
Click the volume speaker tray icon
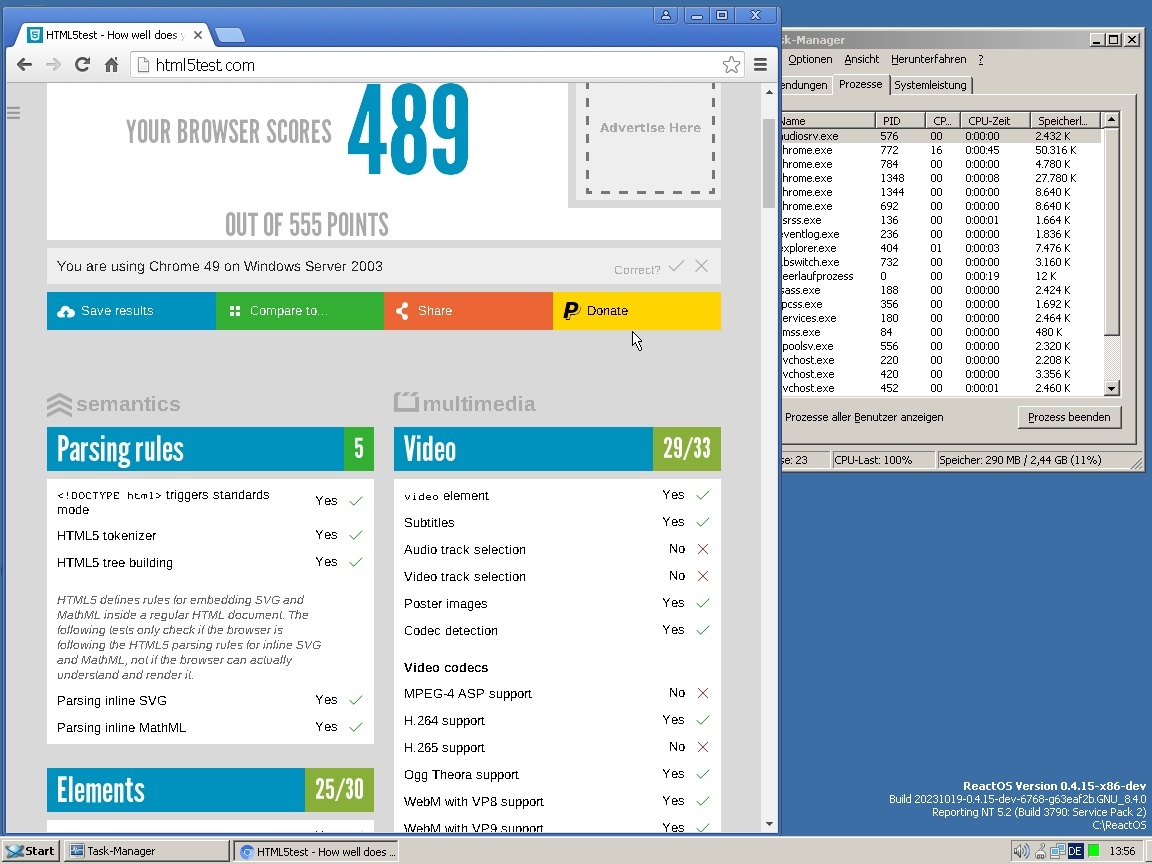point(1021,852)
